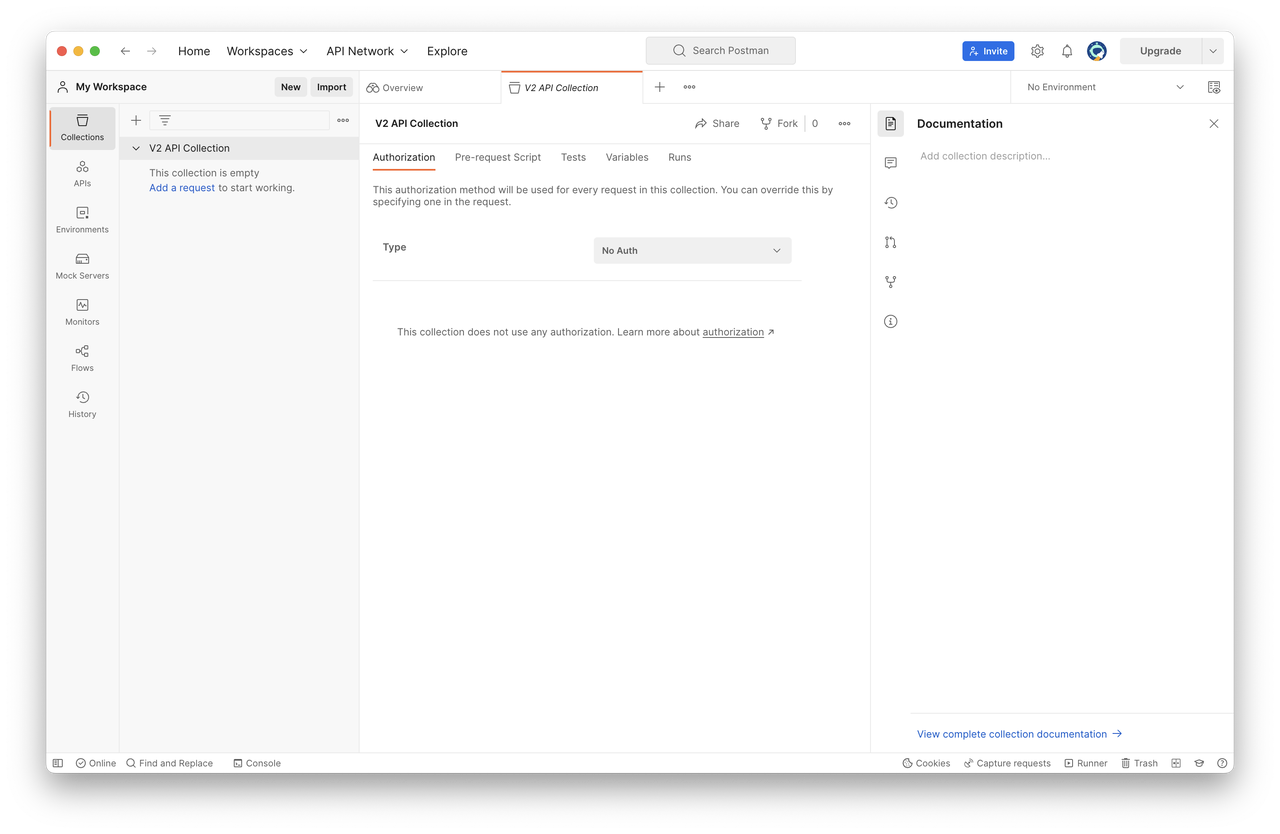Open the No Auth type dropdown
This screenshot has width=1280, height=834.
(x=692, y=250)
